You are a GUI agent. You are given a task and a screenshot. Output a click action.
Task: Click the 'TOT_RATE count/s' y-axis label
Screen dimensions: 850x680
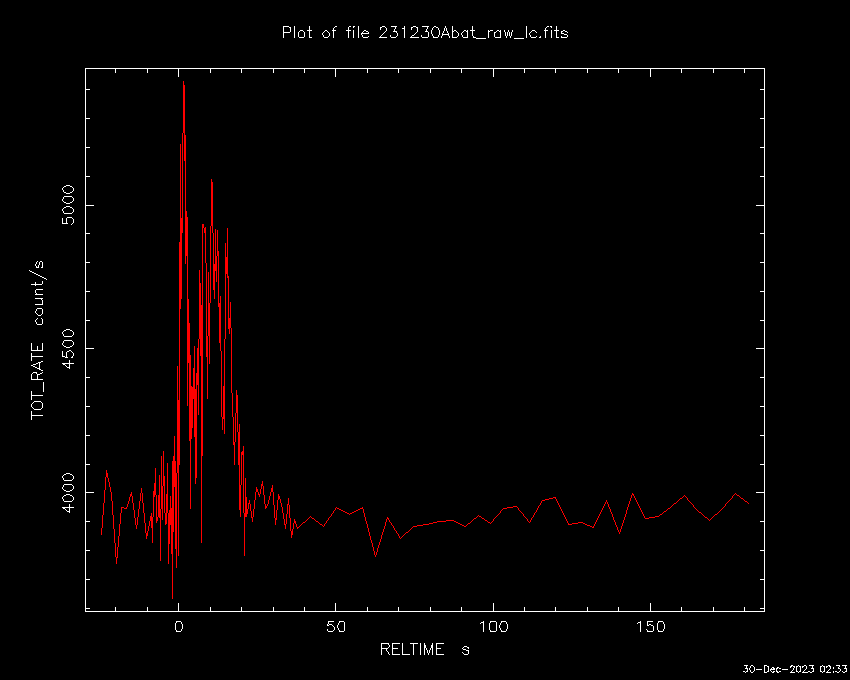38,340
